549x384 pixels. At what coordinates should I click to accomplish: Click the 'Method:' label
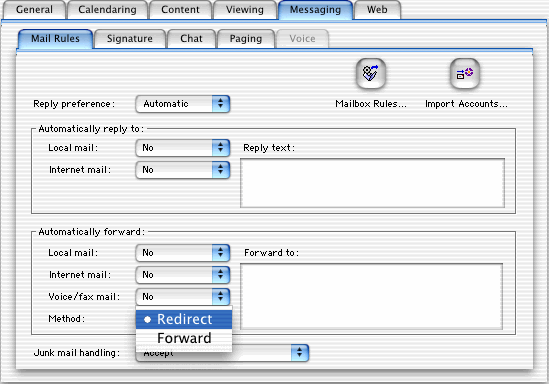(67, 319)
